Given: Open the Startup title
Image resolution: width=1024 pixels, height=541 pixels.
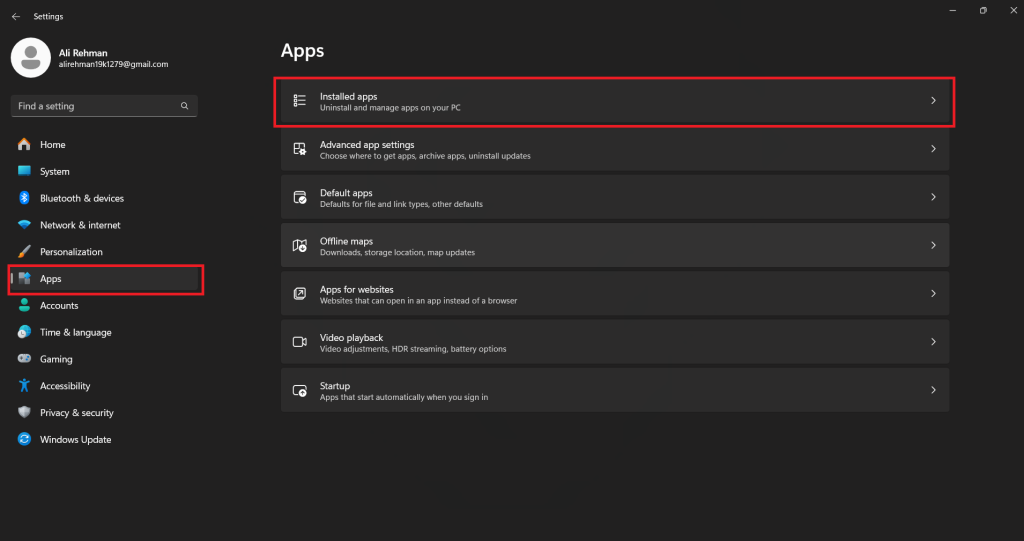Looking at the screenshot, I should pos(335,386).
